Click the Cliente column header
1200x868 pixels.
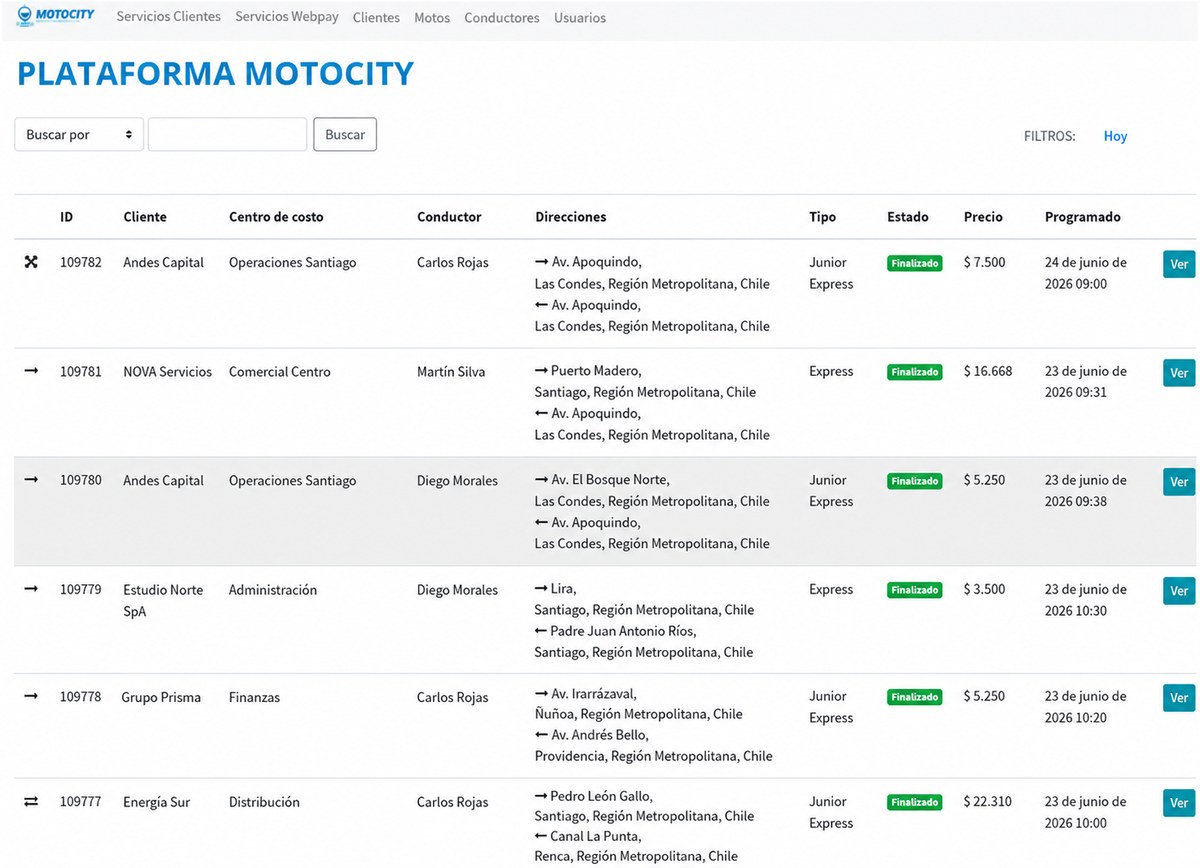[145, 216]
